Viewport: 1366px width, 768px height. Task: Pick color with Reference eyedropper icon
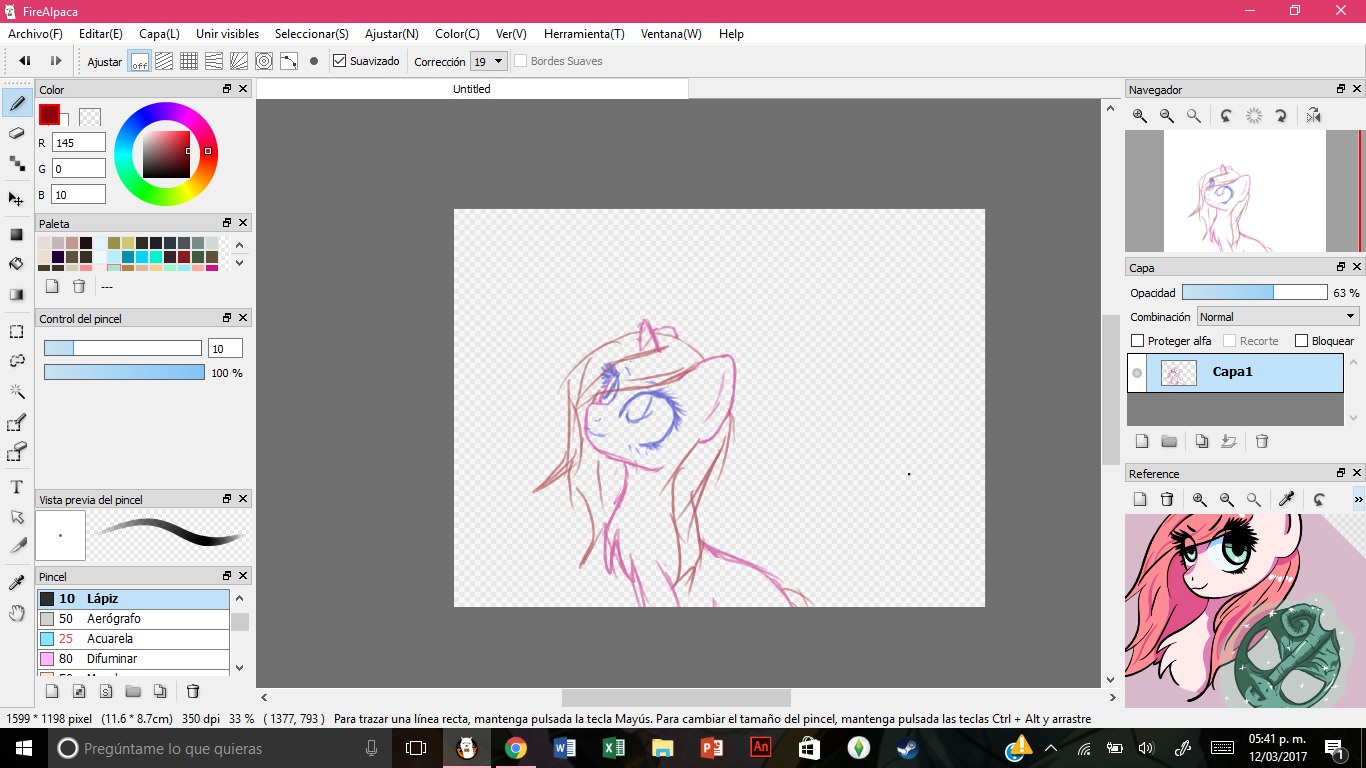click(x=1287, y=499)
